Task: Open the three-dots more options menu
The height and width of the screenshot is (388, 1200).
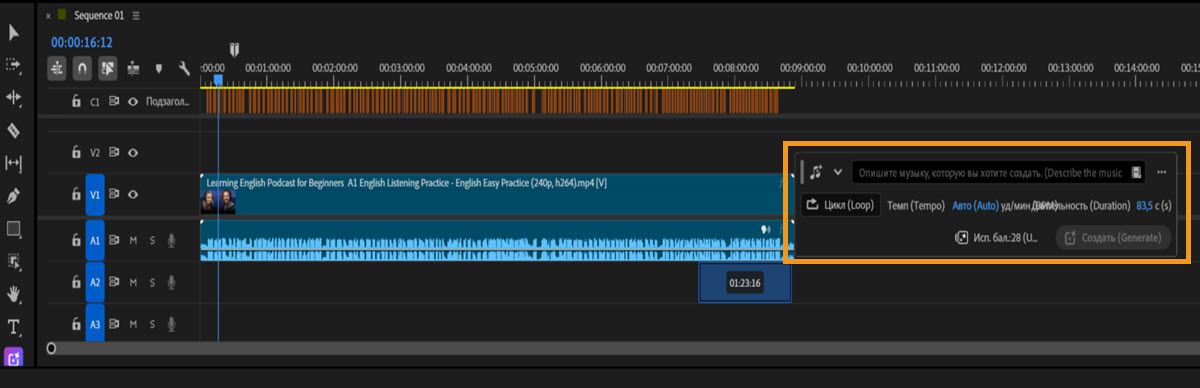Action: 1162,172
